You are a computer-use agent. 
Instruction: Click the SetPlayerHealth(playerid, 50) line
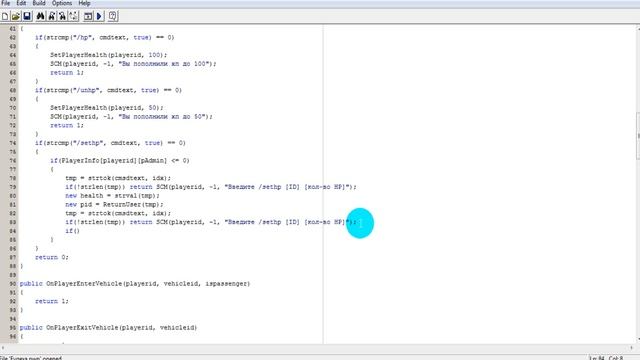coord(107,108)
